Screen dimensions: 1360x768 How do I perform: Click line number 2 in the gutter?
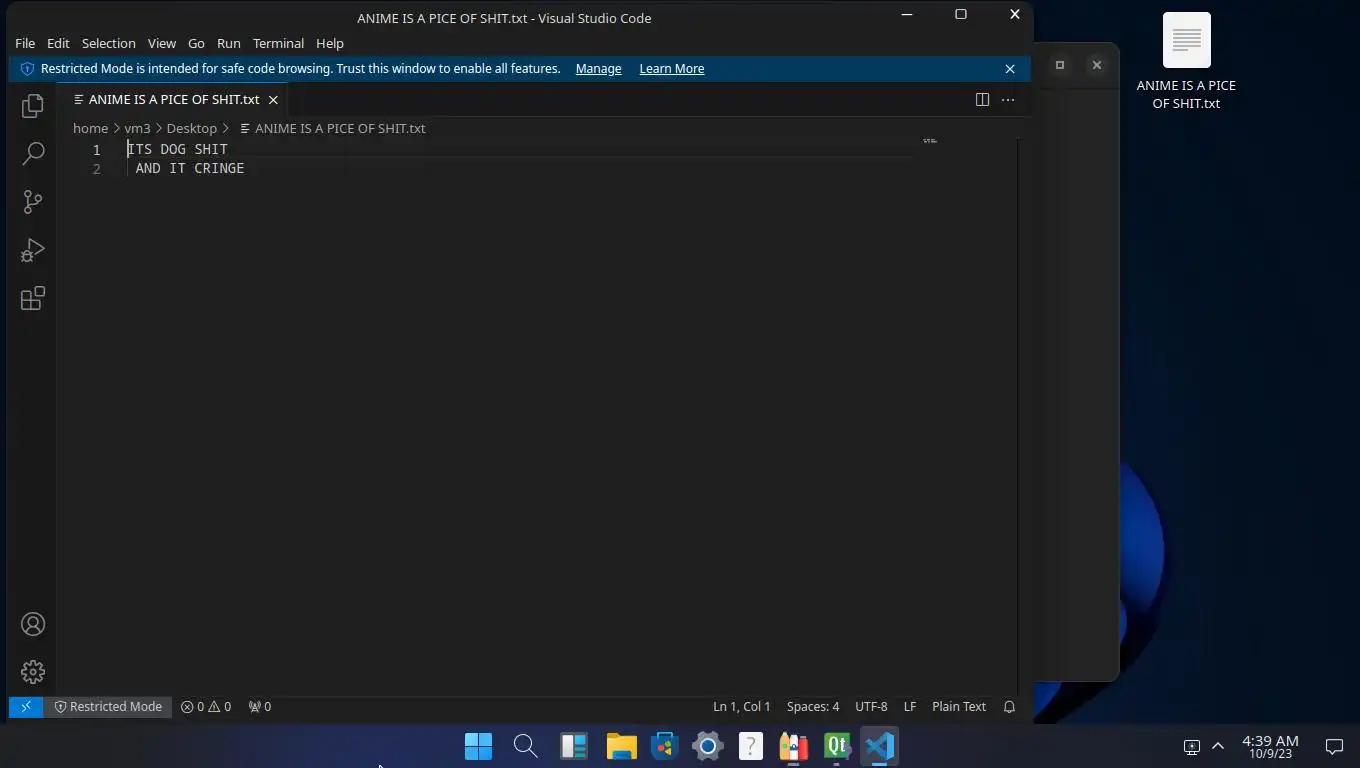pos(97,169)
